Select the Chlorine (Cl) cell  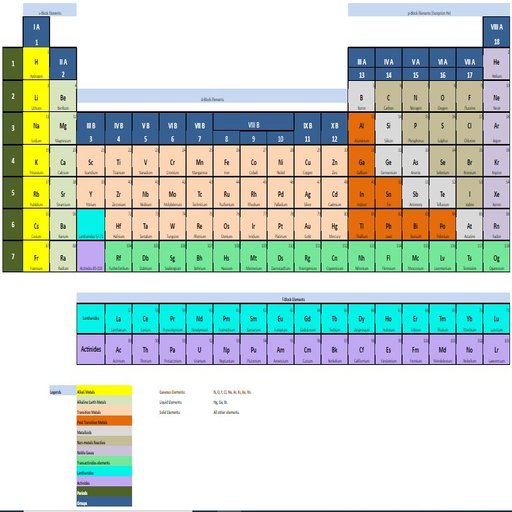pyautogui.click(x=469, y=128)
